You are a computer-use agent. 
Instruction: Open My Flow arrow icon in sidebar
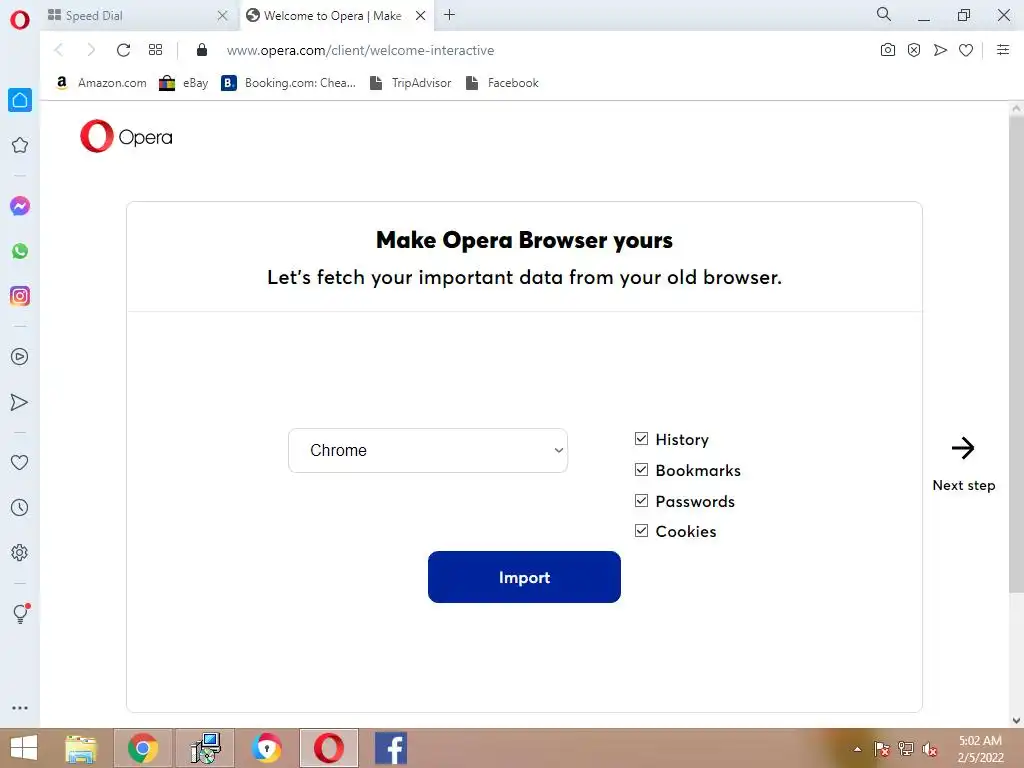coord(20,402)
